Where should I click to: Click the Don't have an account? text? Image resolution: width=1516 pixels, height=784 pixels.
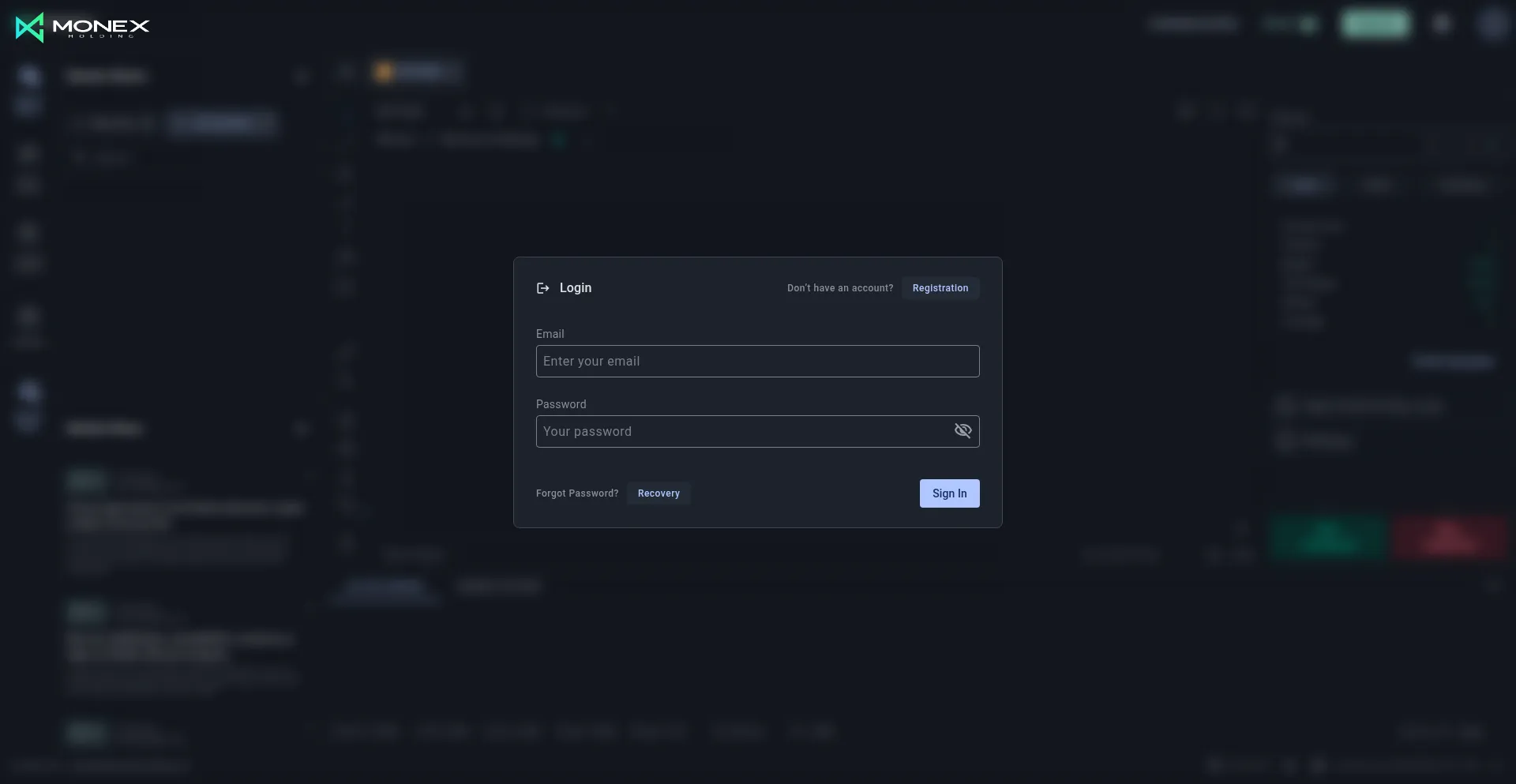coord(839,288)
